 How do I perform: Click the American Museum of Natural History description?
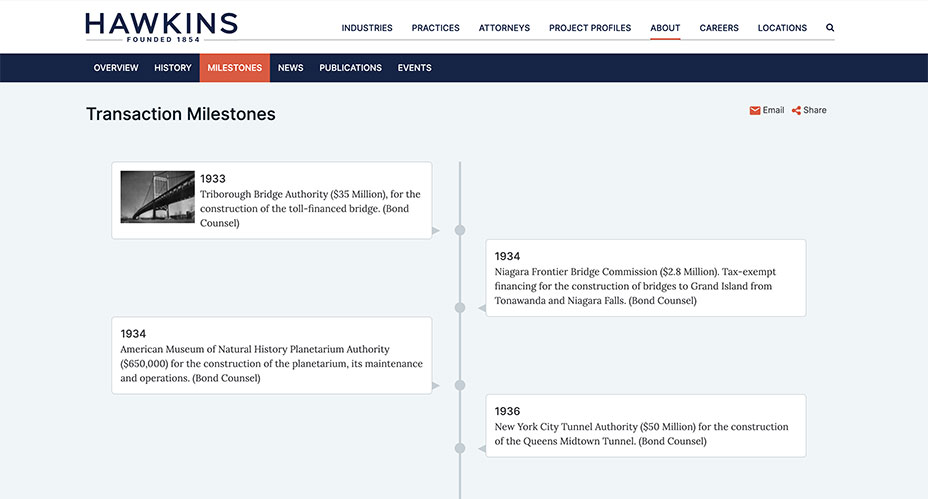coord(272,363)
